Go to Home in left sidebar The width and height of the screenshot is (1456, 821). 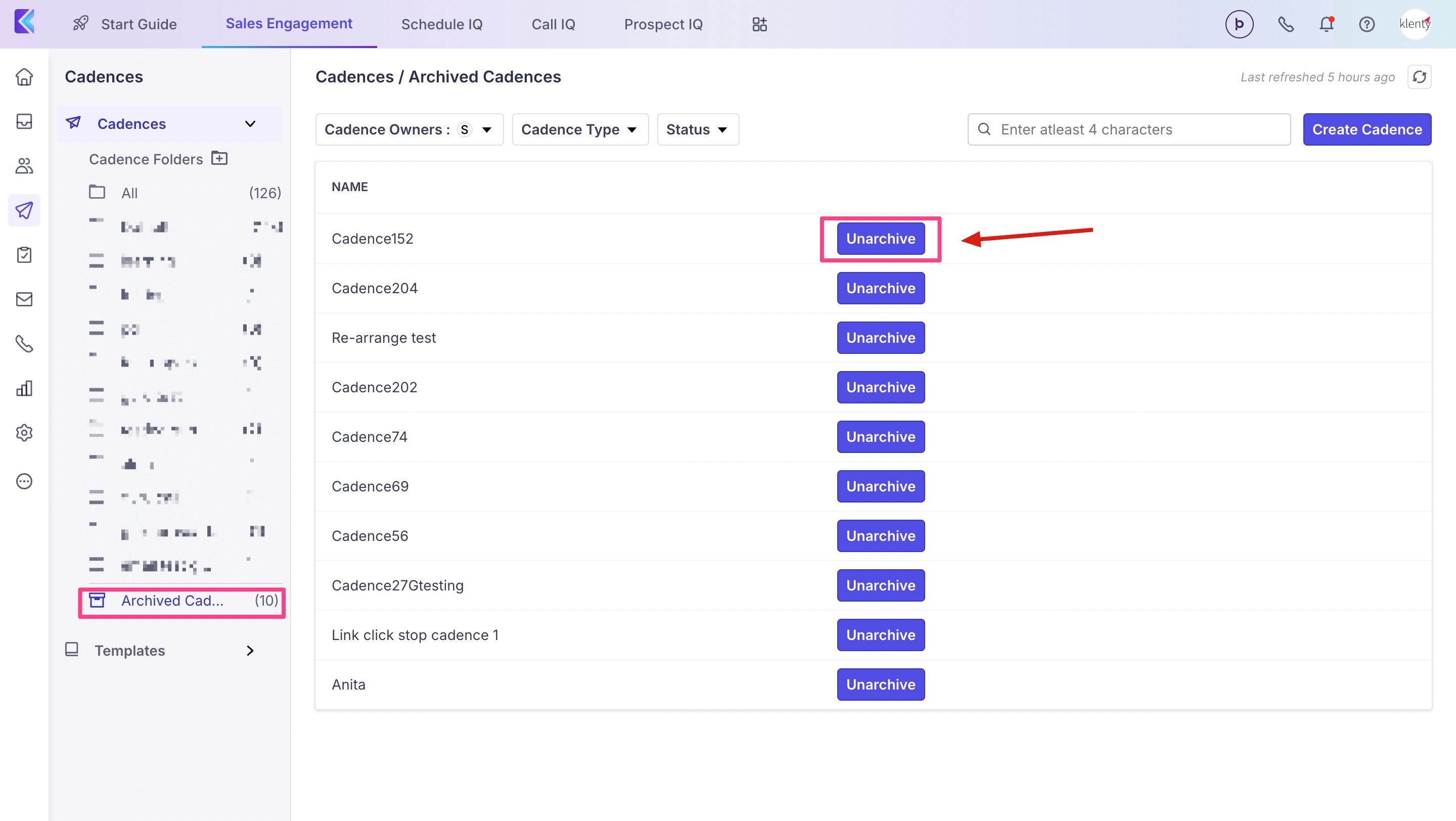(24, 77)
